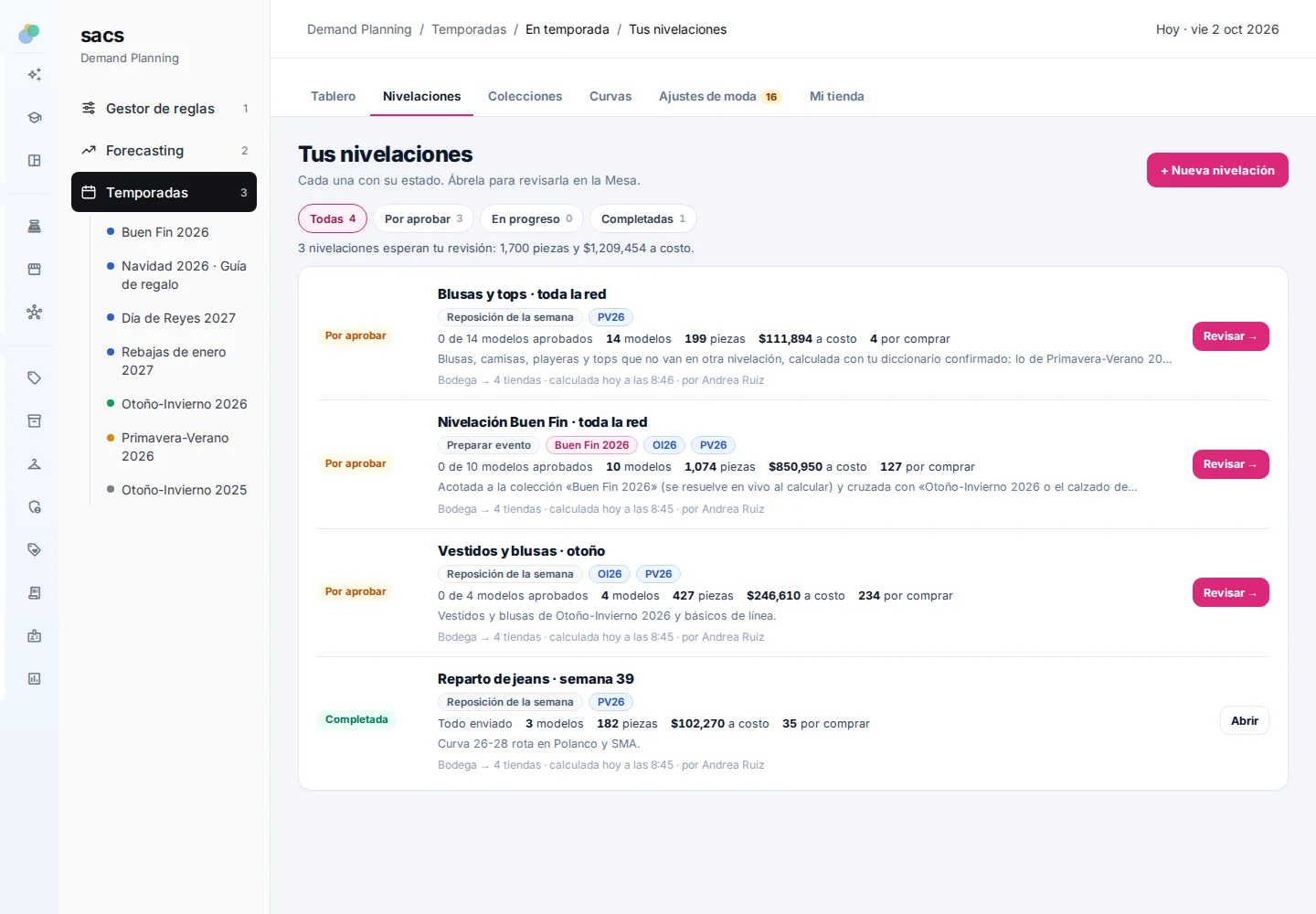Viewport: 1316px width, 914px height.
Task: Filter by Todas 4 chip
Action: coord(333,218)
